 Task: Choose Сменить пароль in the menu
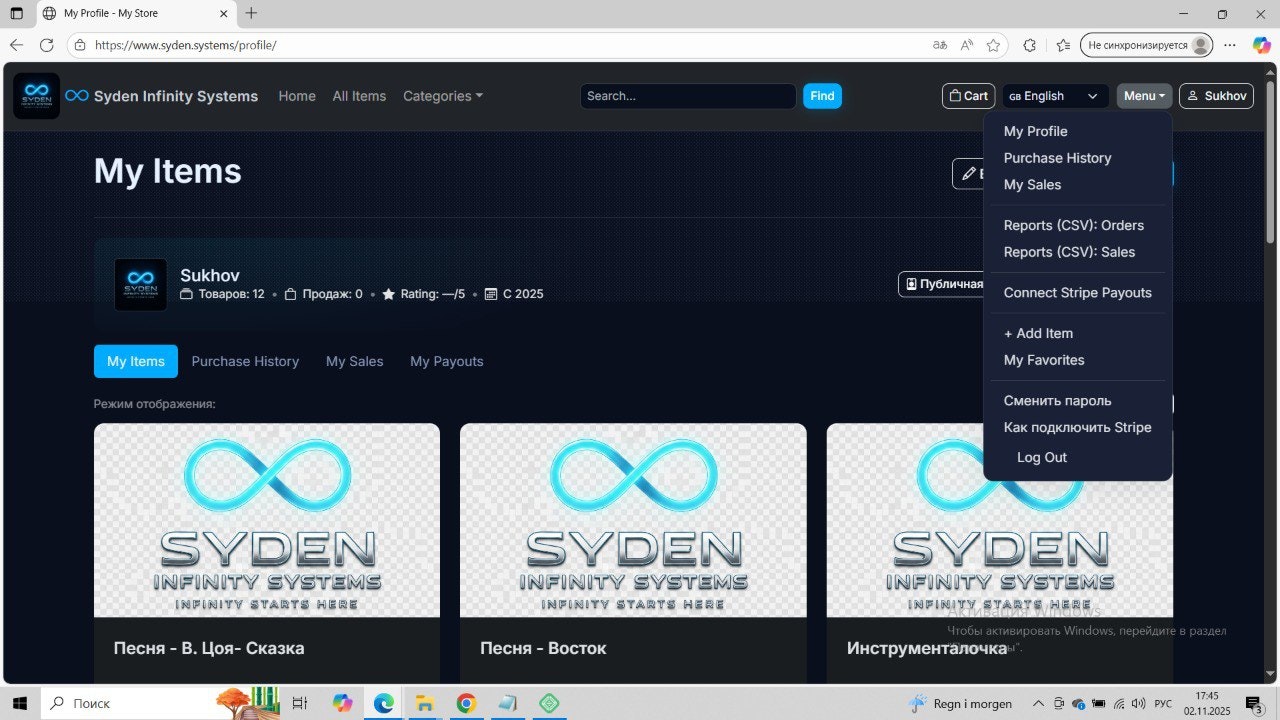click(x=1057, y=400)
